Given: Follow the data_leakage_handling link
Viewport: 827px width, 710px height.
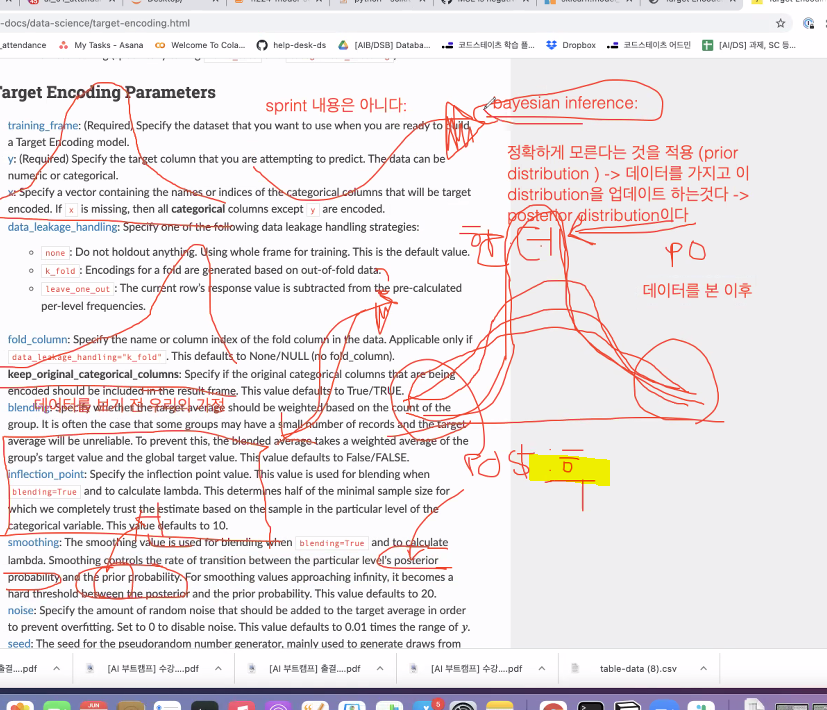Looking at the screenshot, I should coord(63,227).
